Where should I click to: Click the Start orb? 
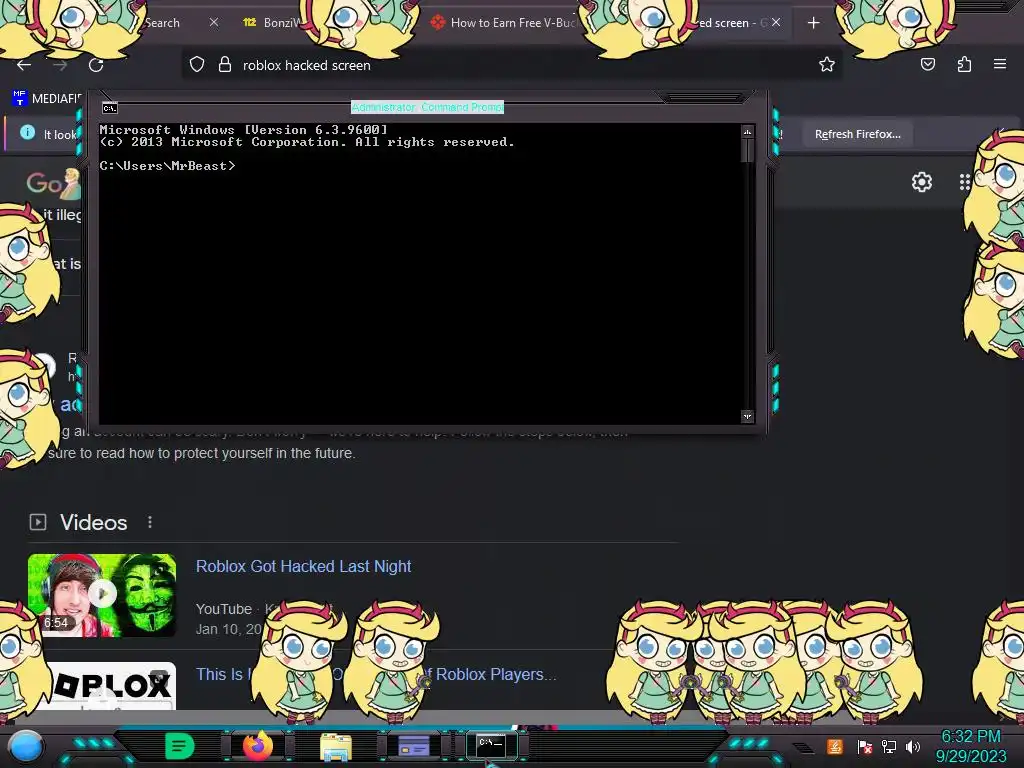[26, 747]
